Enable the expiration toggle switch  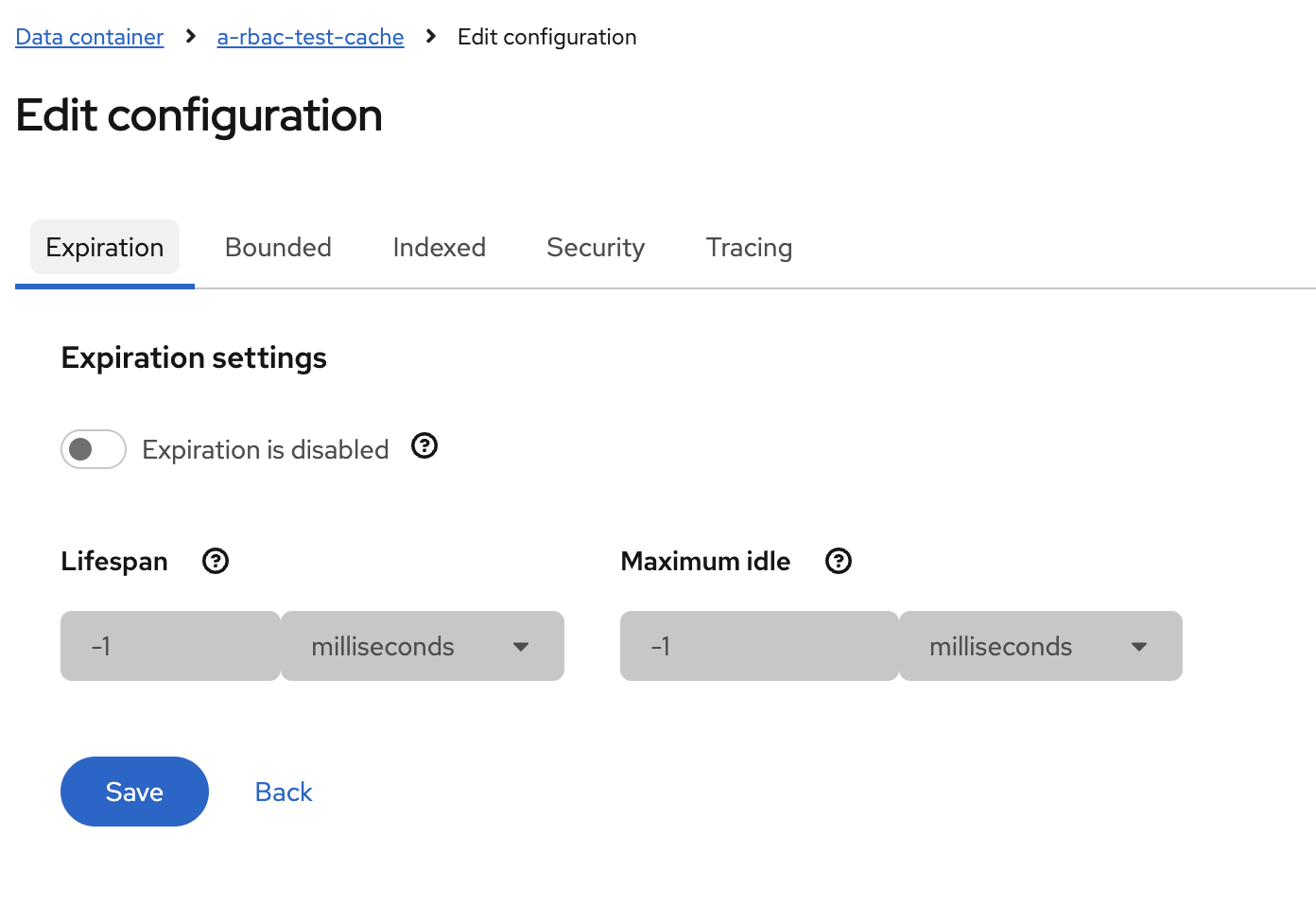click(x=93, y=449)
